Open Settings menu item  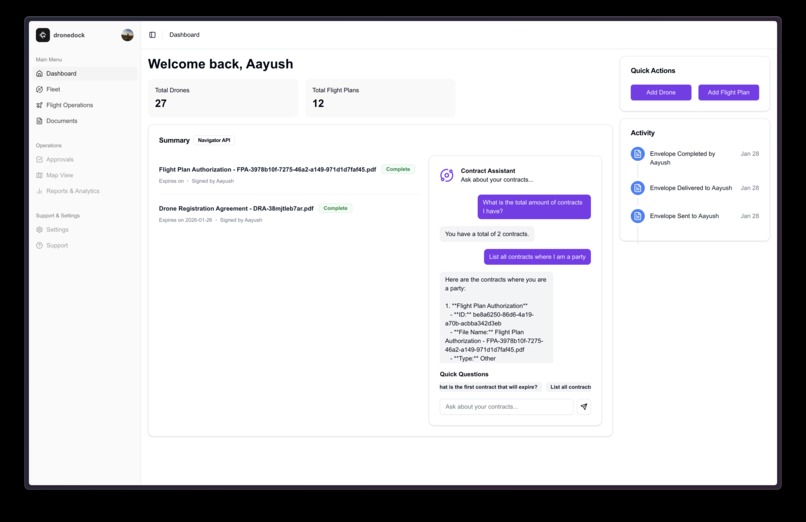click(85, 230)
